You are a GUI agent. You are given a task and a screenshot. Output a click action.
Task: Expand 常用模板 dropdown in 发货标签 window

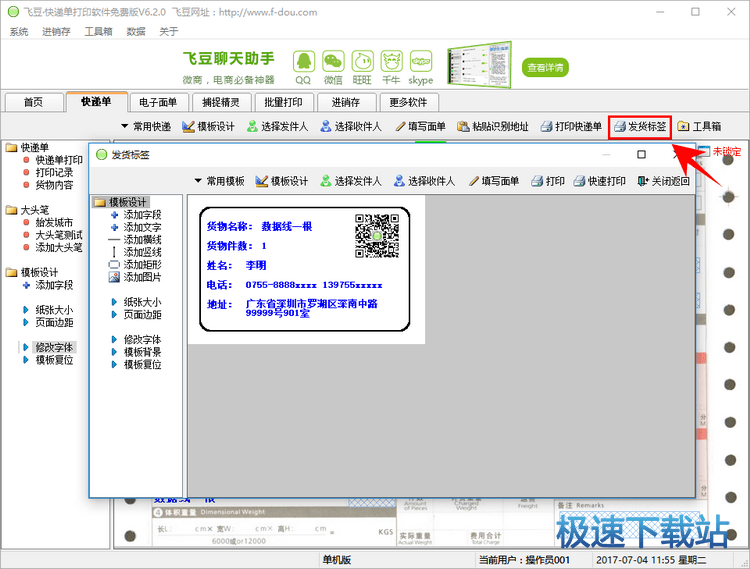coord(220,181)
